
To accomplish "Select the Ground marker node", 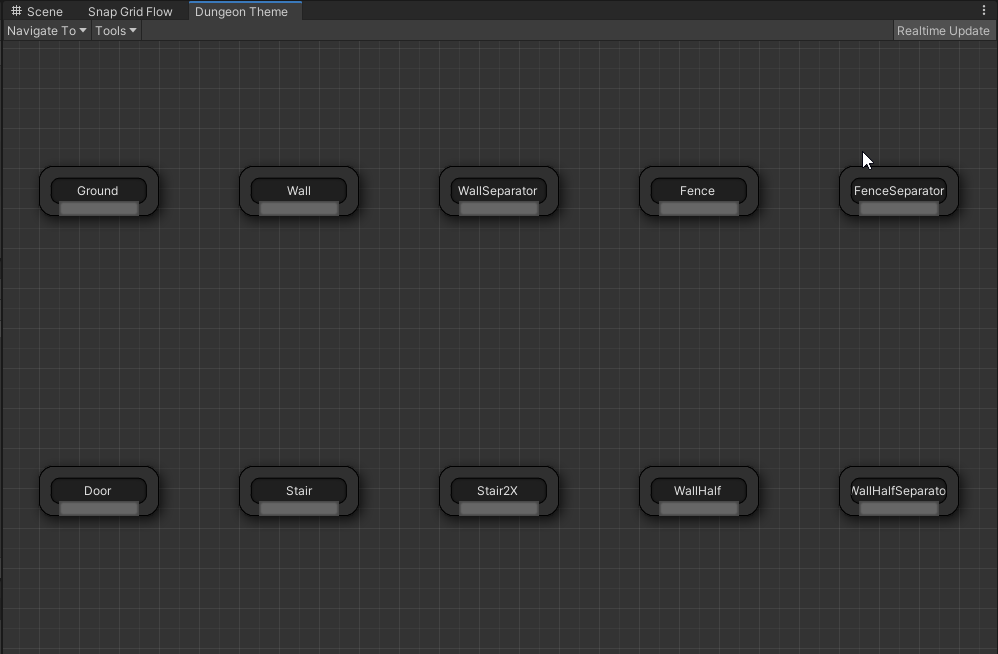I will (x=99, y=190).
